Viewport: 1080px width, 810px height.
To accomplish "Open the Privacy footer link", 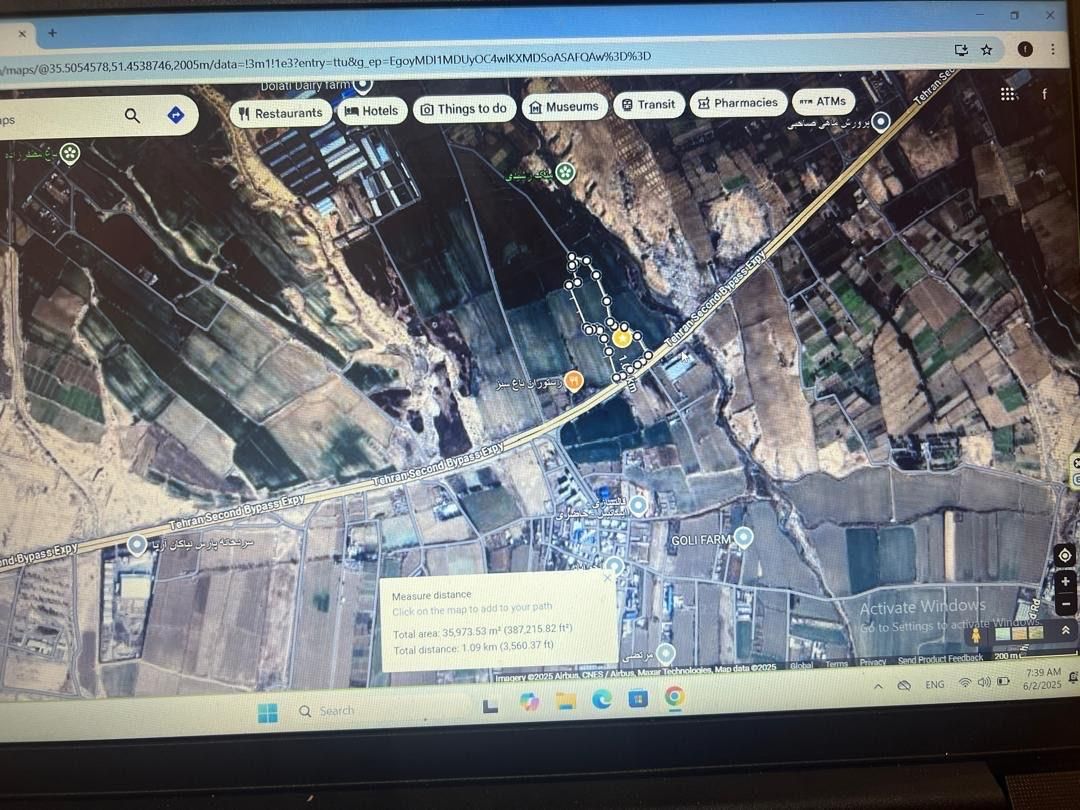I will coord(873,662).
